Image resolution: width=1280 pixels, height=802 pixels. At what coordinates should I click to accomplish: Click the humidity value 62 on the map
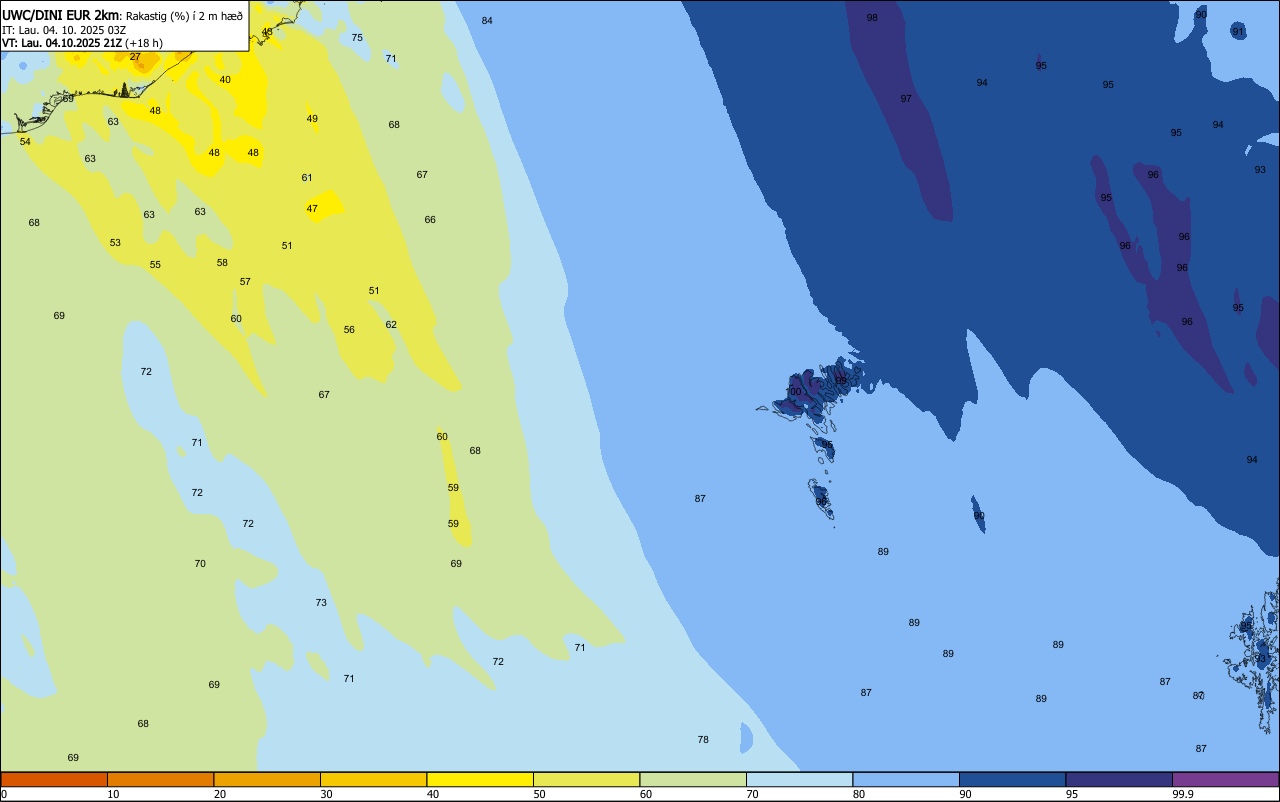[x=391, y=324]
